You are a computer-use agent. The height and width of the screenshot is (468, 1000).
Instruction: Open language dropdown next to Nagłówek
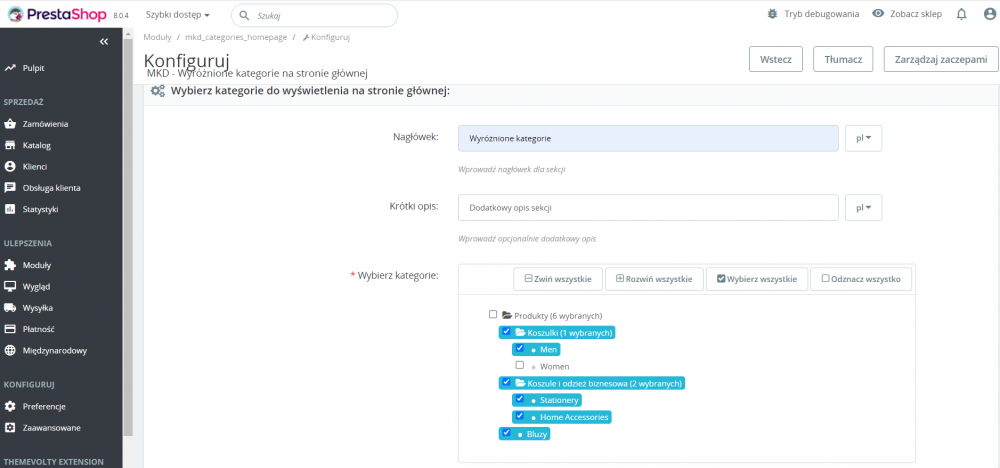click(x=863, y=138)
